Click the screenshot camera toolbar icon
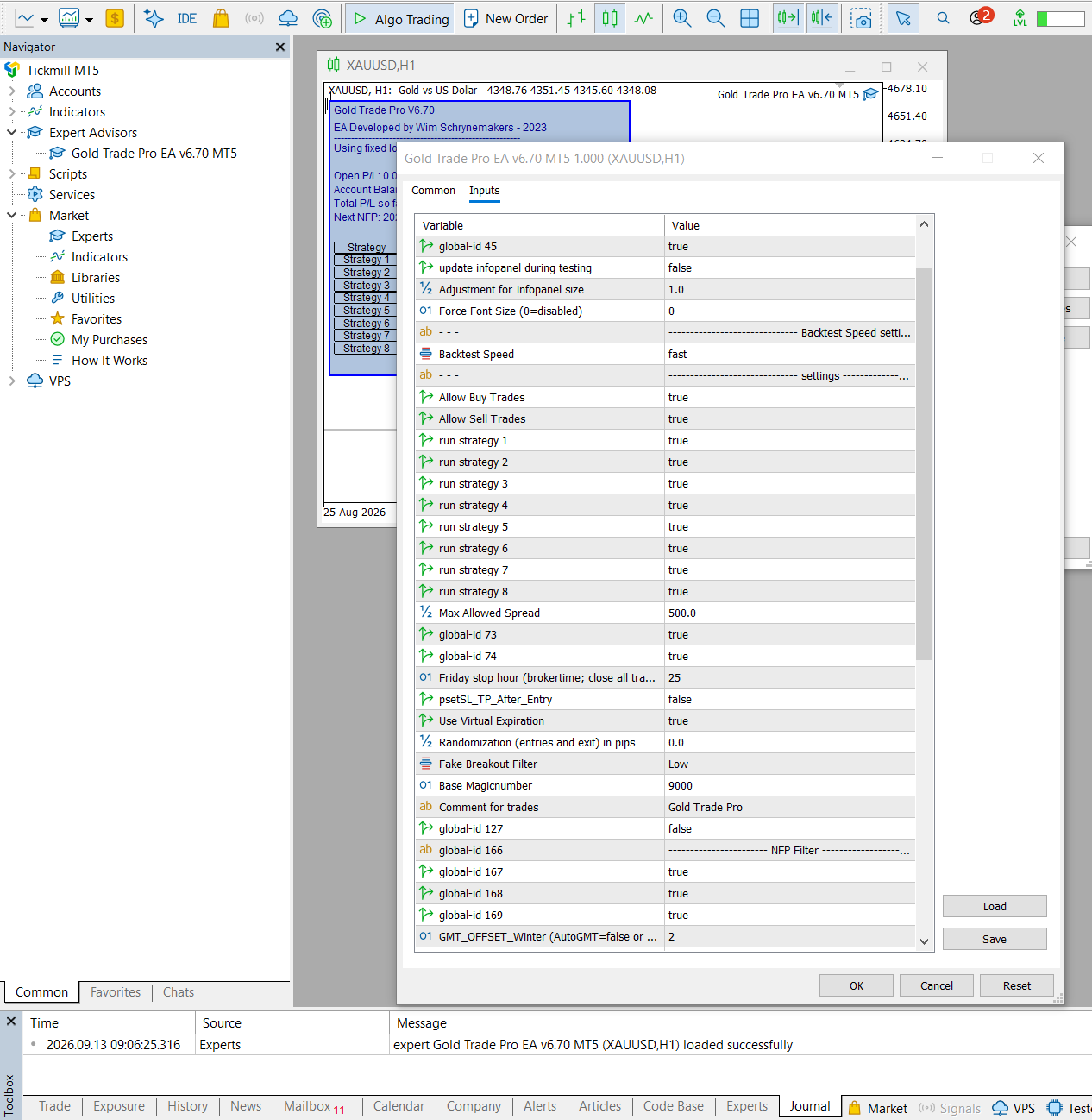This screenshot has width=1092, height=1120. point(861,18)
